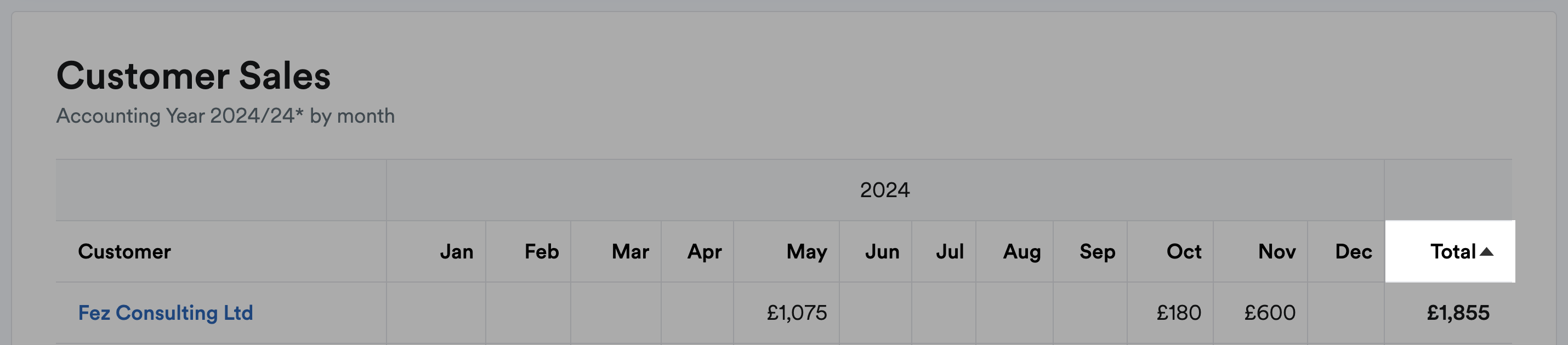Select the £600 November sales cell

(1270, 313)
